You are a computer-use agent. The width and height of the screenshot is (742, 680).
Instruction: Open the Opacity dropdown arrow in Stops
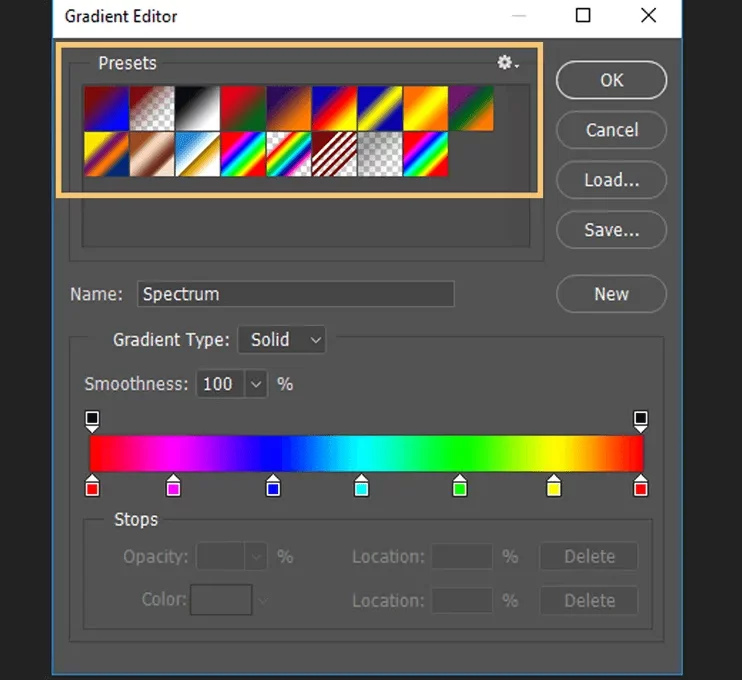point(256,556)
